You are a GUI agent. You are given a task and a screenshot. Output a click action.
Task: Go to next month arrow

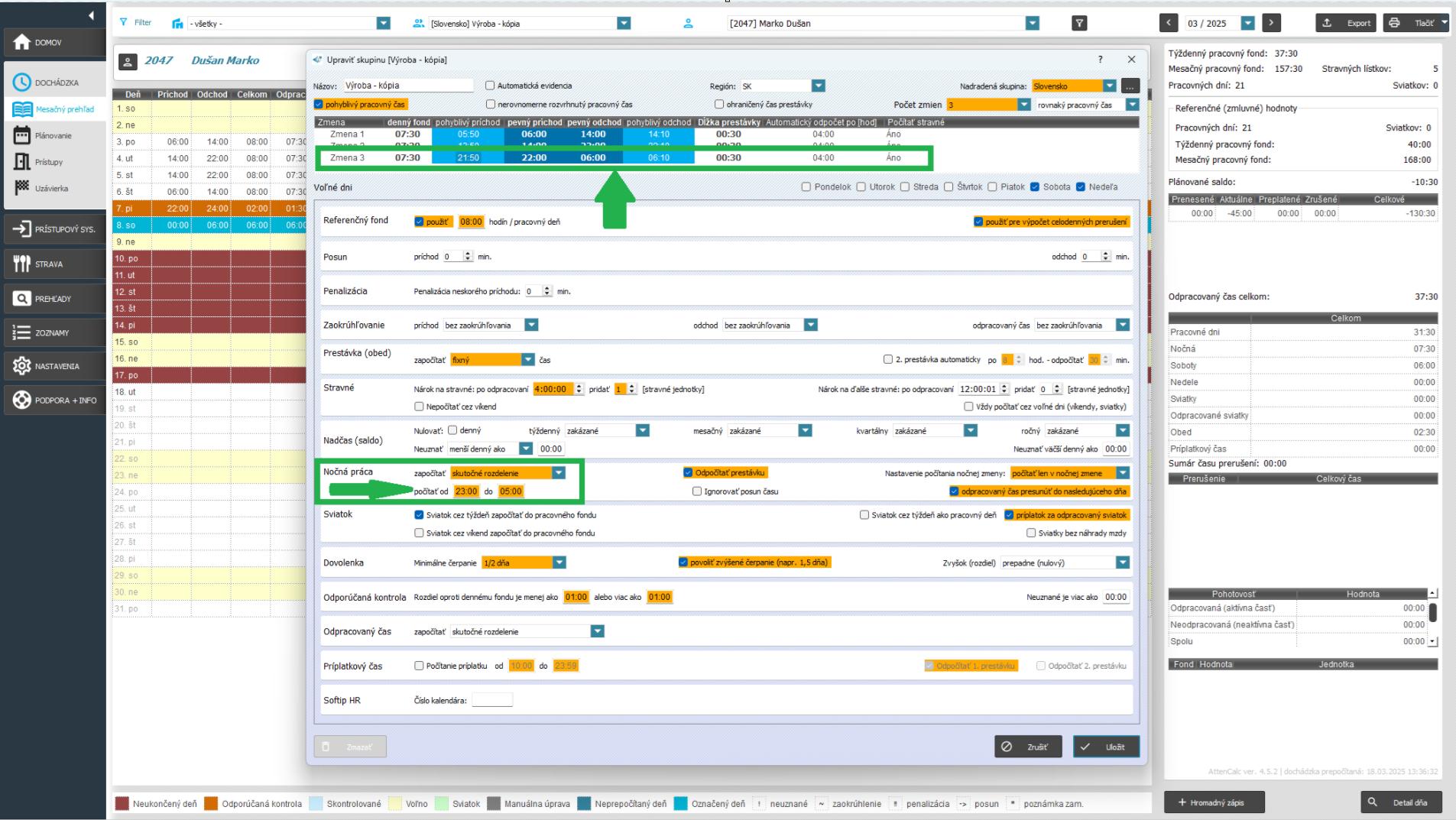tap(1271, 23)
